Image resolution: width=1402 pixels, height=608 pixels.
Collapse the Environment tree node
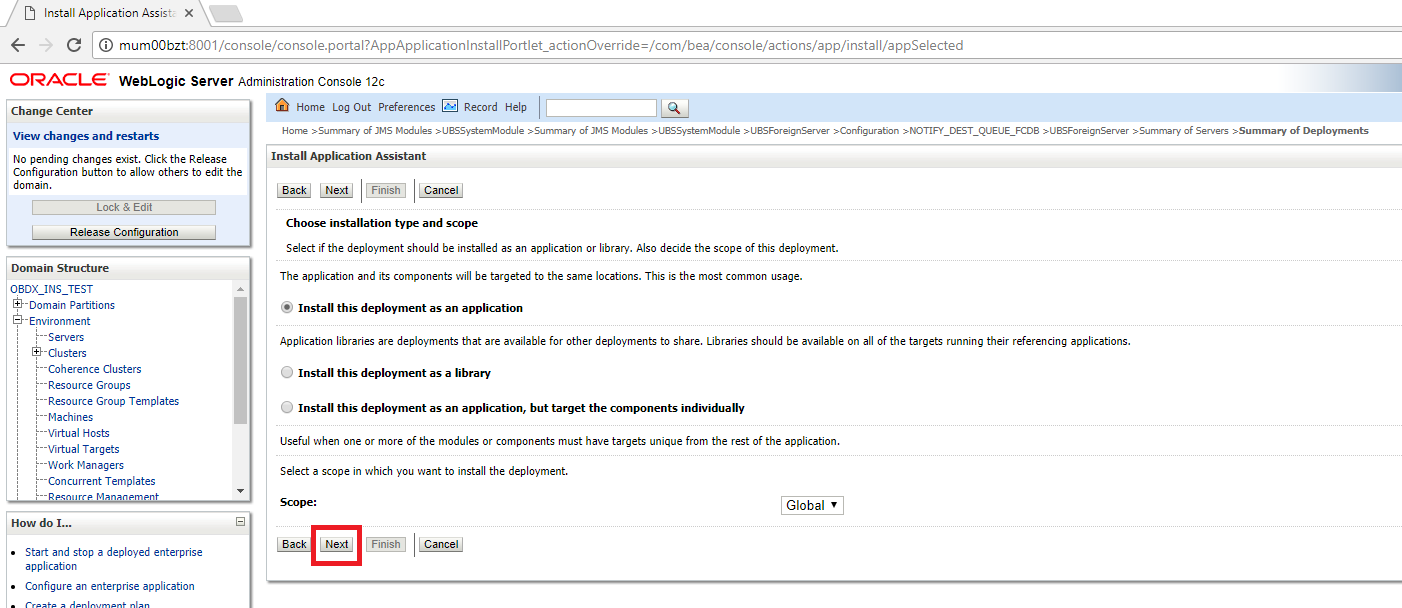[18, 321]
